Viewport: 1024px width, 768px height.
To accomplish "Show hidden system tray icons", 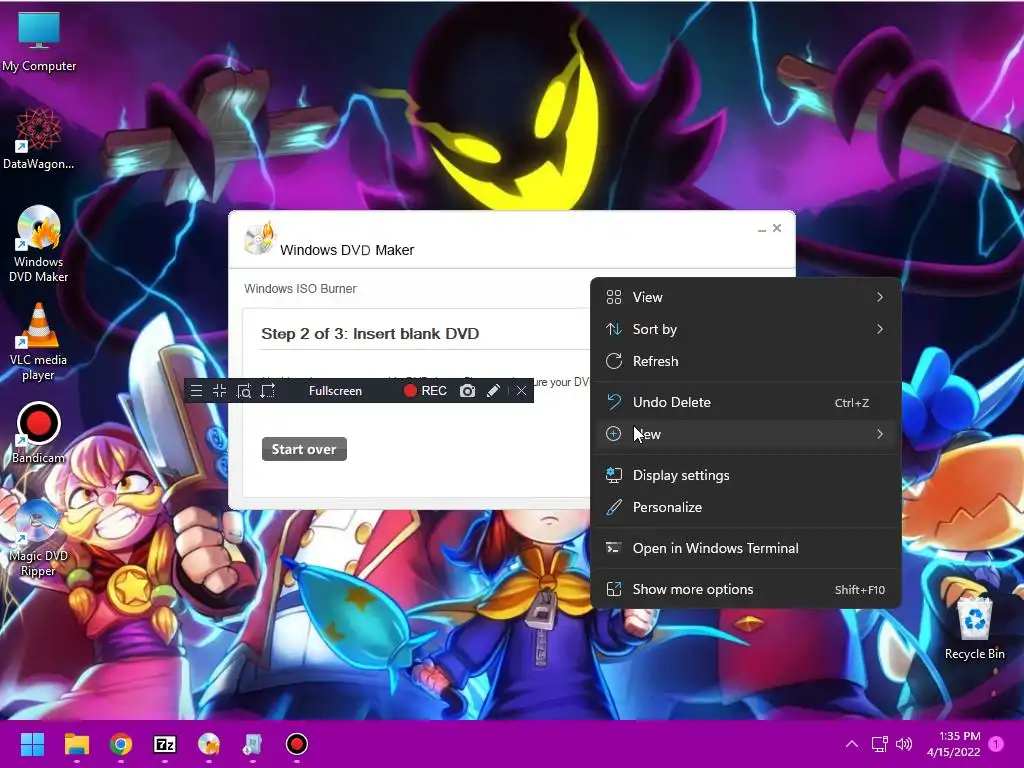I will click(852, 744).
